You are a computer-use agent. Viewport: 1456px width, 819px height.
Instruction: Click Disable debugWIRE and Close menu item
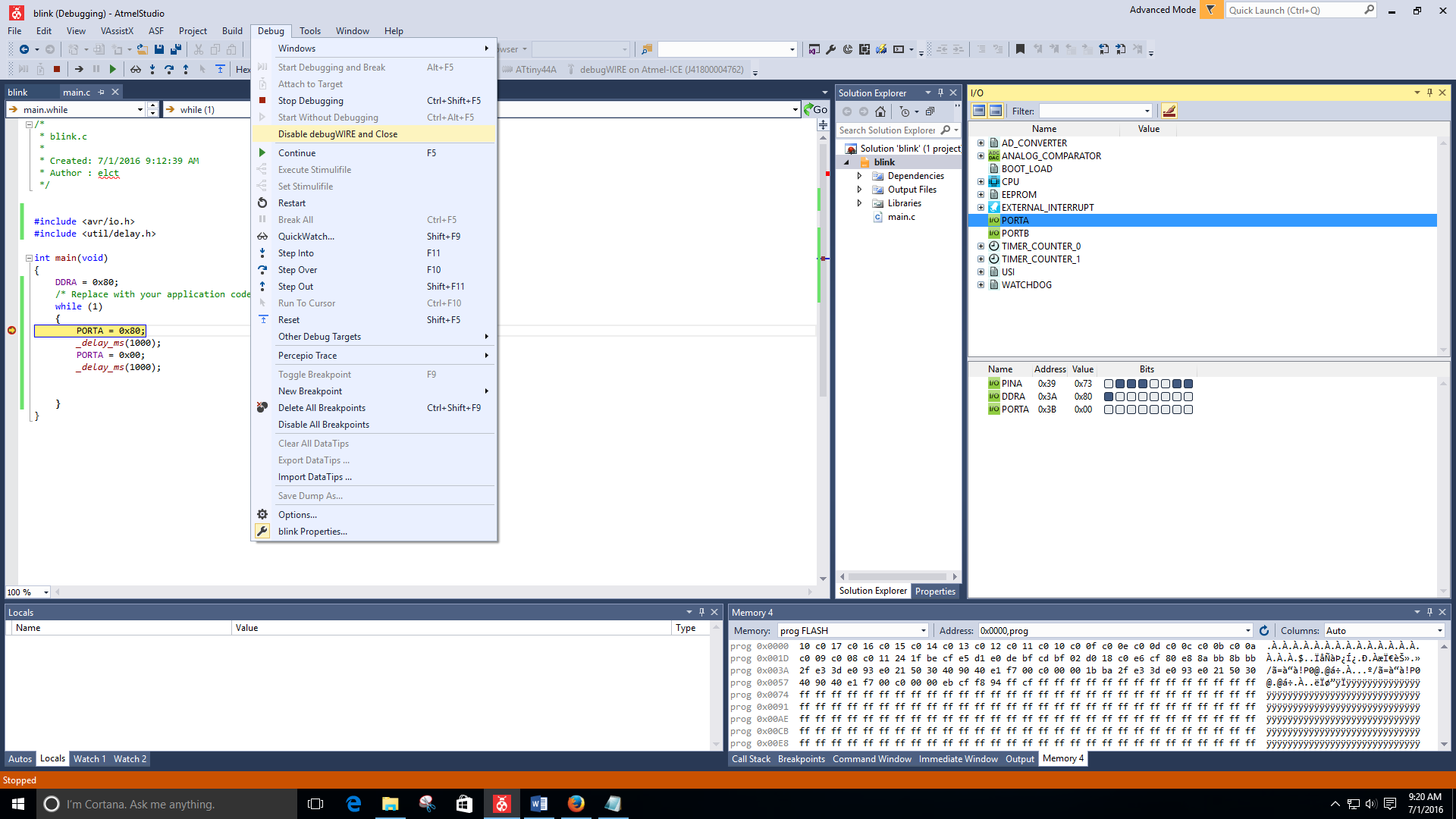pyautogui.click(x=375, y=134)
